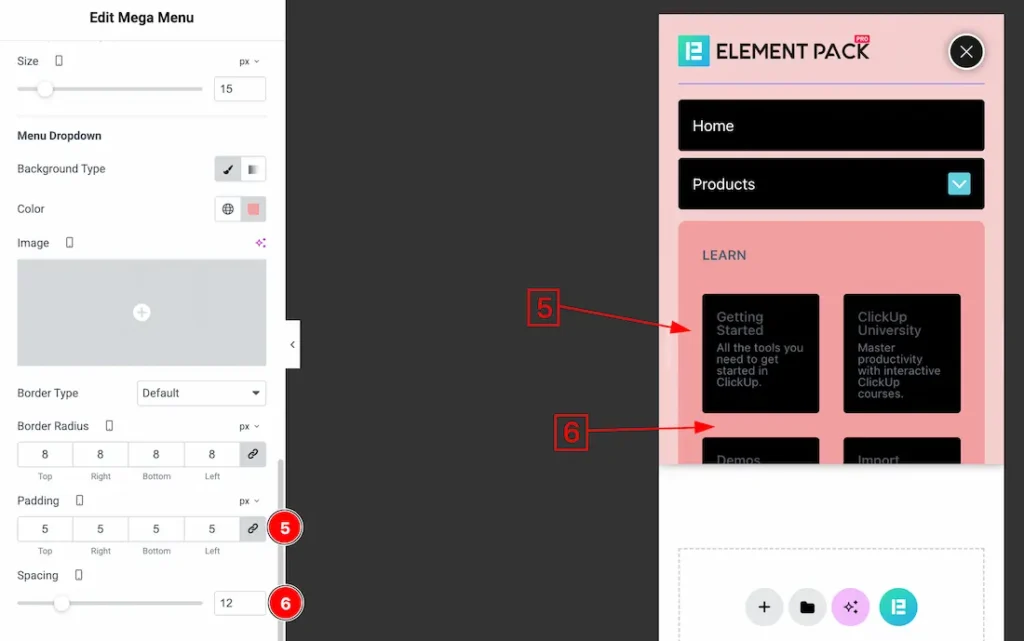The width and height of the screenshot is (1024, 641).
Task: Open the folder template library icon
Action: pyautogui.click(x=807, y=607)
